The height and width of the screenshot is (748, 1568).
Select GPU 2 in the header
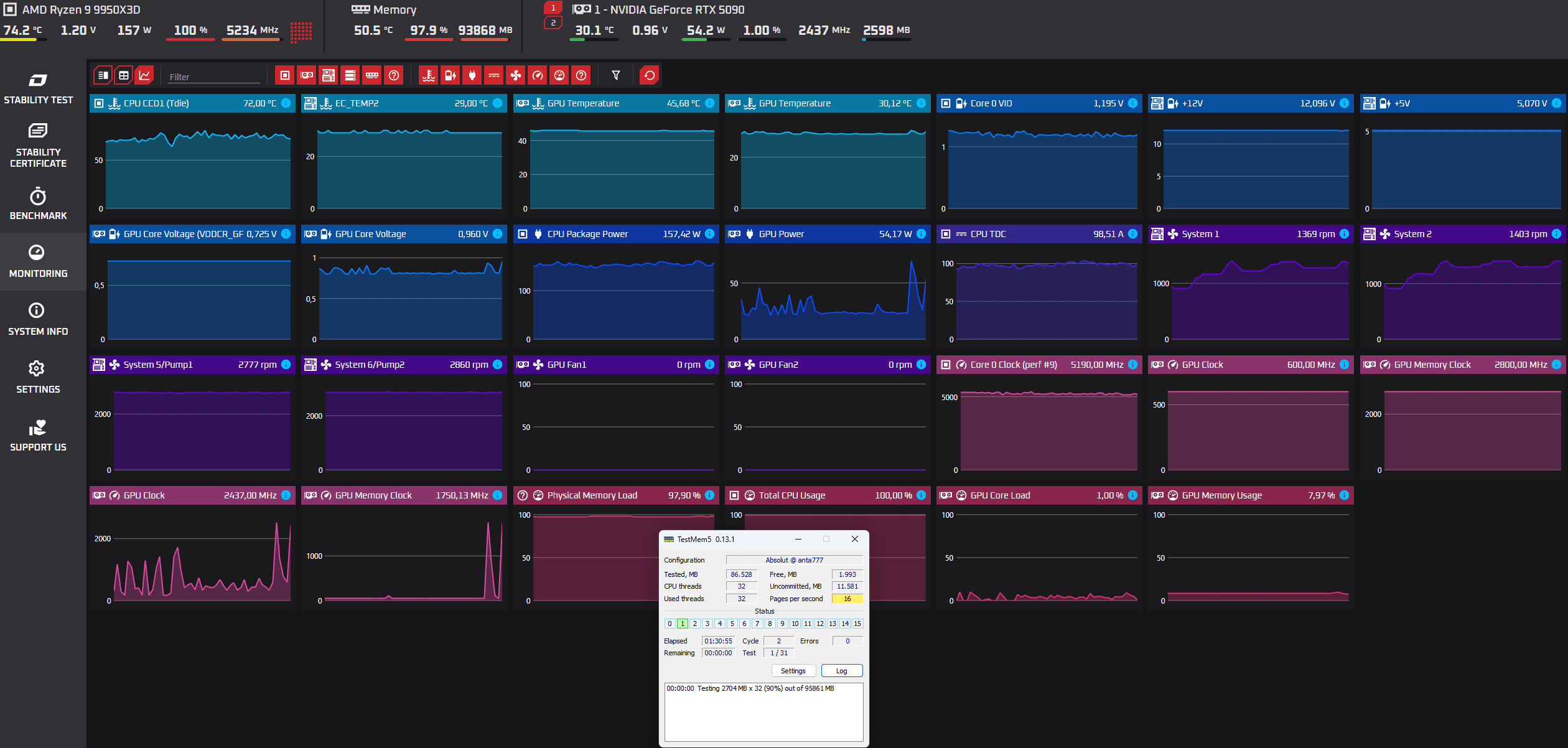[x=553, y=23]
